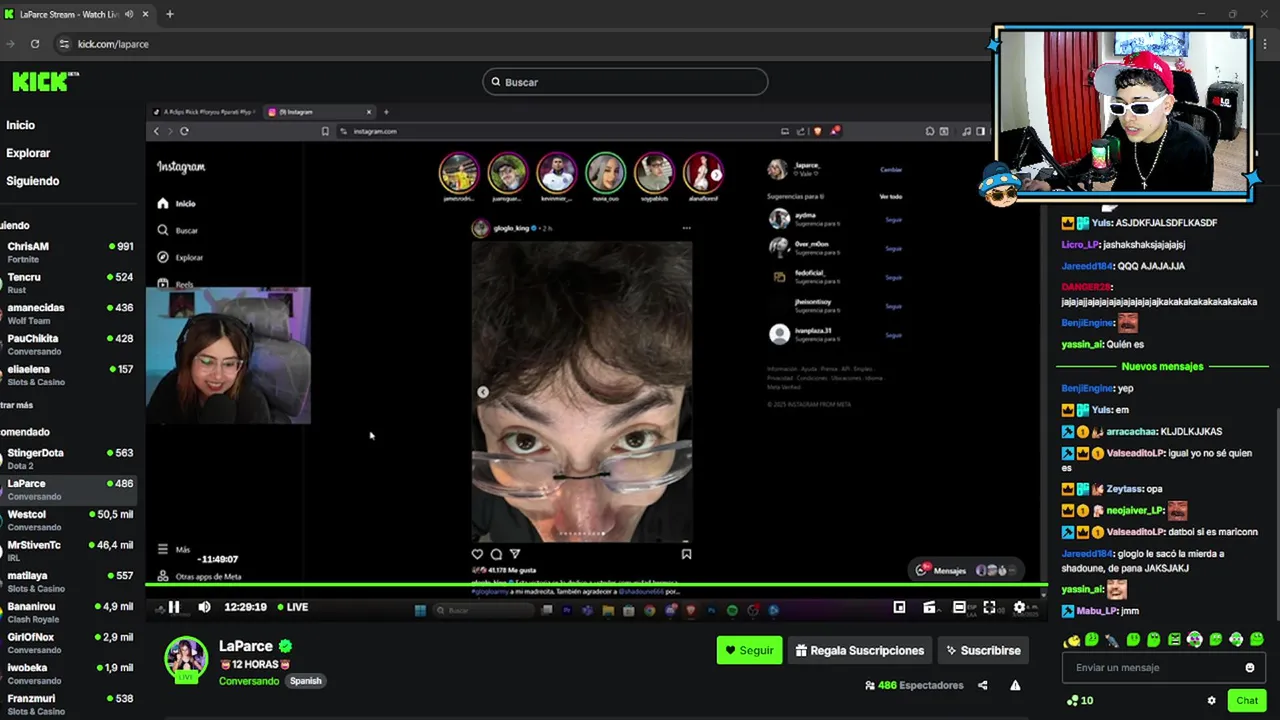The image size is (1280, 720).
Task: Click the Kick logo
Action: pyautogui.click(x=45, y=81)
